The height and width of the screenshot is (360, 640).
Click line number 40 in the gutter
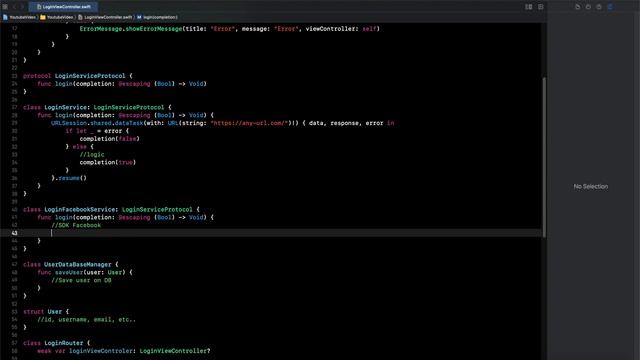[x=14, y=209]
